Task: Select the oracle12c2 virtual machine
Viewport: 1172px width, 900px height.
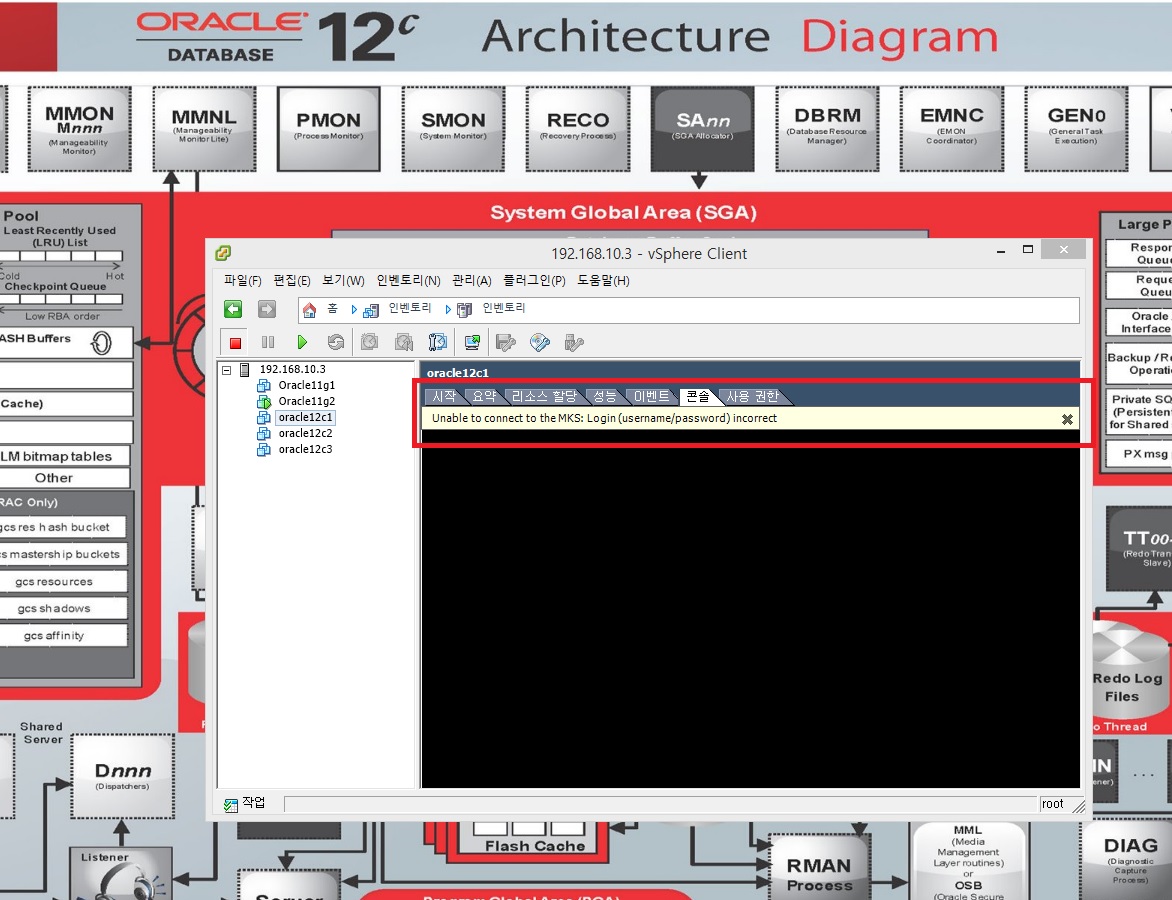Action: (x=306, y=434)
